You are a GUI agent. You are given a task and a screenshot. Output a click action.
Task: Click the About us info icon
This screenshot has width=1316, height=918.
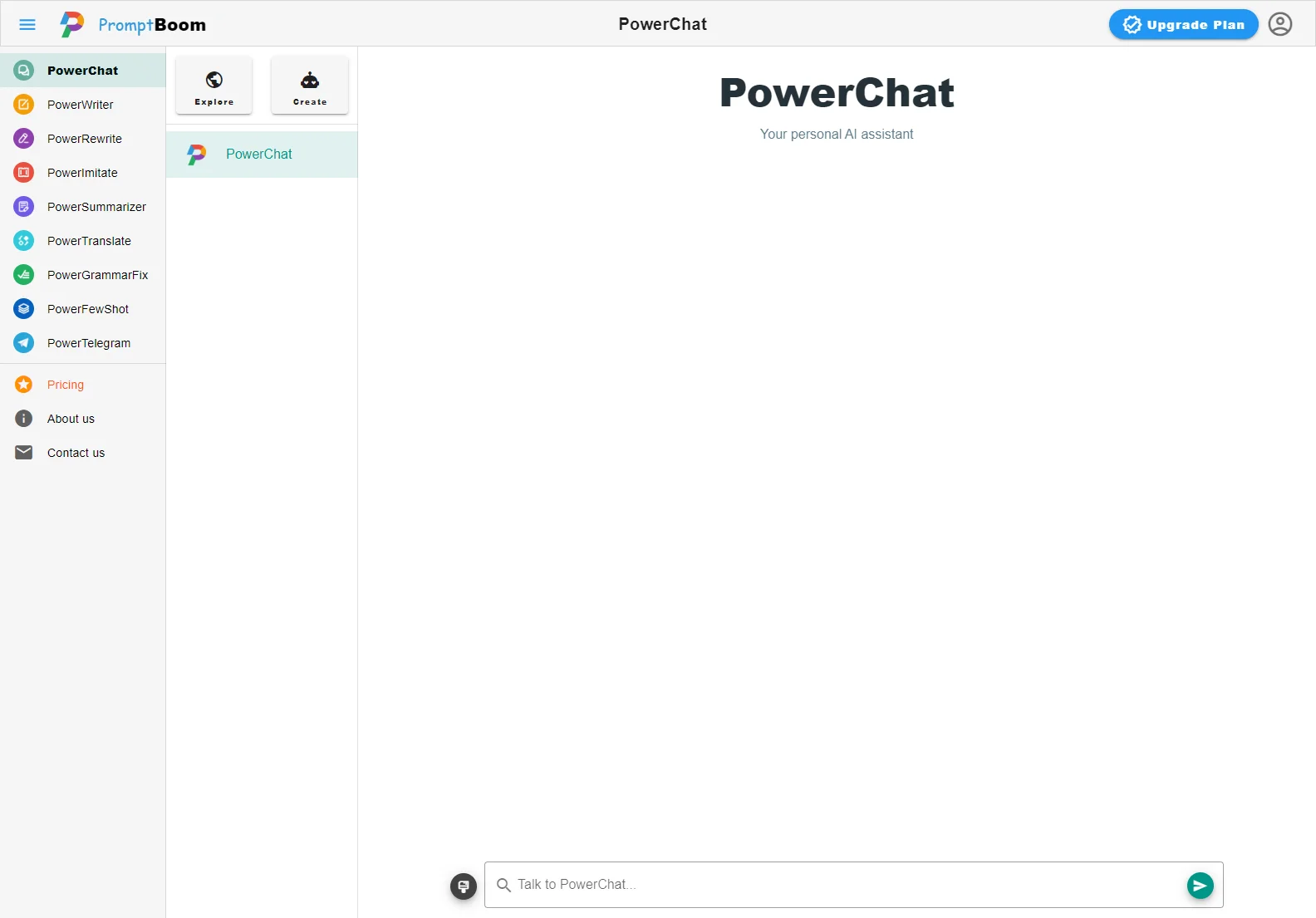24,419
